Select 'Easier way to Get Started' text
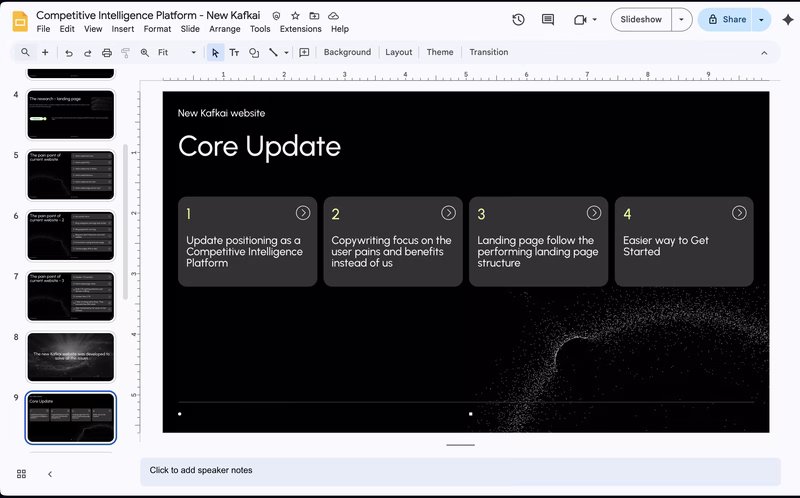This screenshot has width=800, height=498. coord(666,246)
